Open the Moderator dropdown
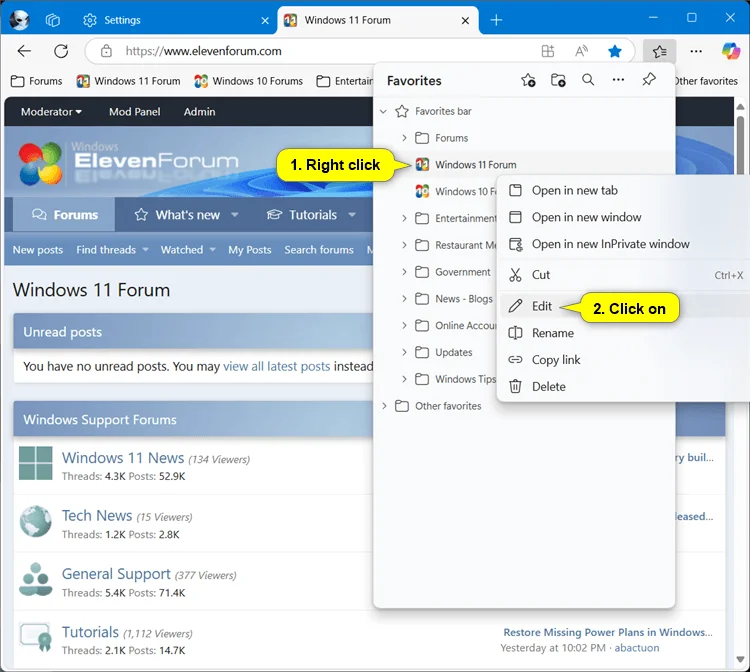The height and width of the screenshot is (672, 750). [51, 111]
